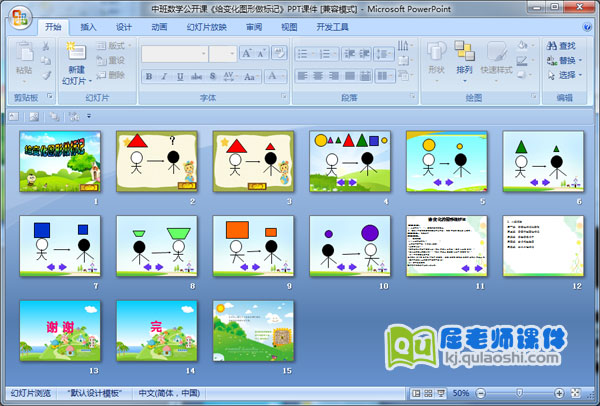Image resolution: width=600 pixels, height=406 pixels.
Task: Open the Insert (插入) tab
Action: tap(89, 28)
